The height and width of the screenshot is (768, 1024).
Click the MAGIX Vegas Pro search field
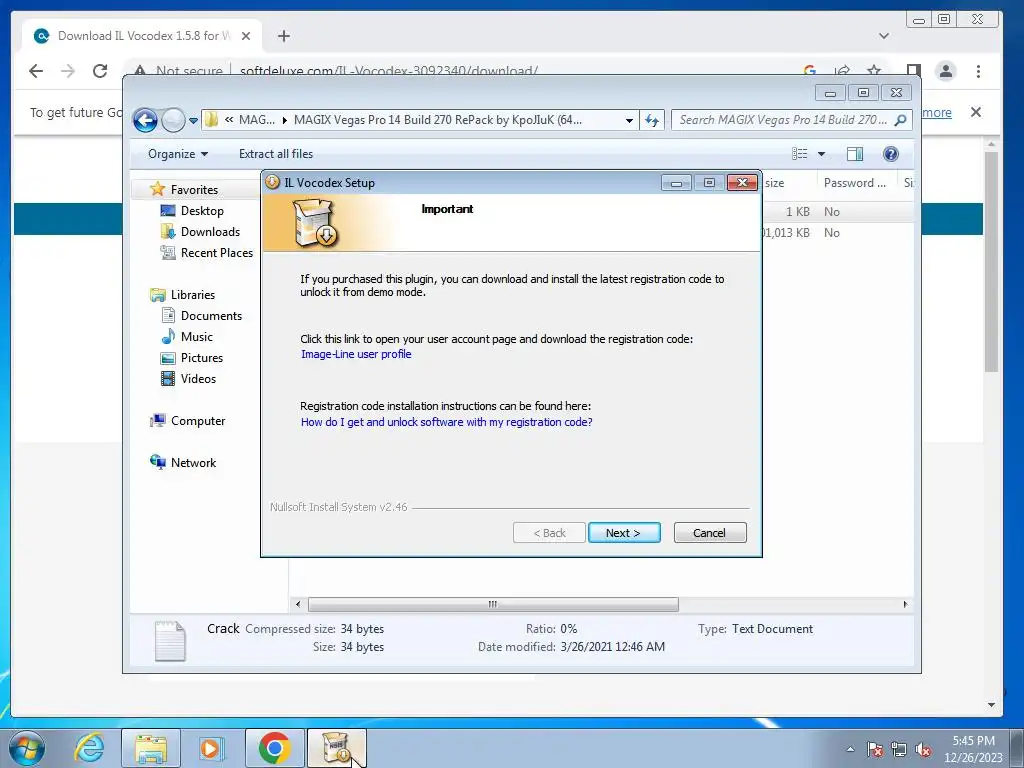pos(791,120)
